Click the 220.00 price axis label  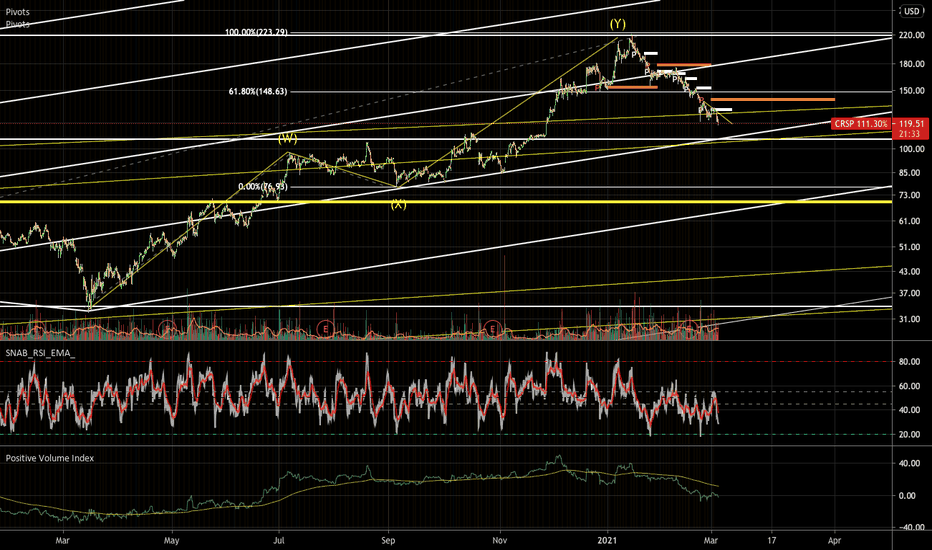click(912, 36)
